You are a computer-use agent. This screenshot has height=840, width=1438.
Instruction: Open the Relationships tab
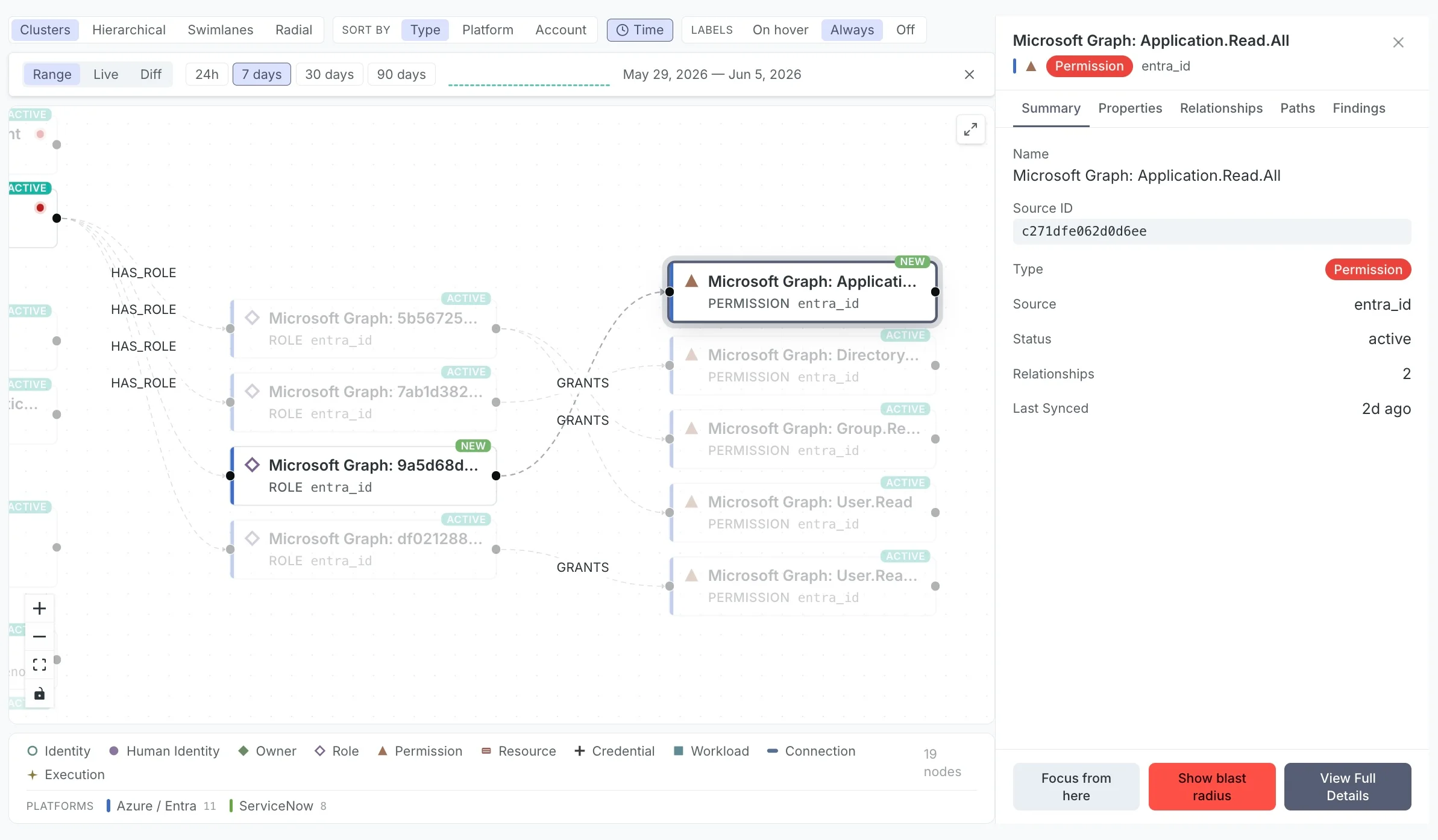1221,108
